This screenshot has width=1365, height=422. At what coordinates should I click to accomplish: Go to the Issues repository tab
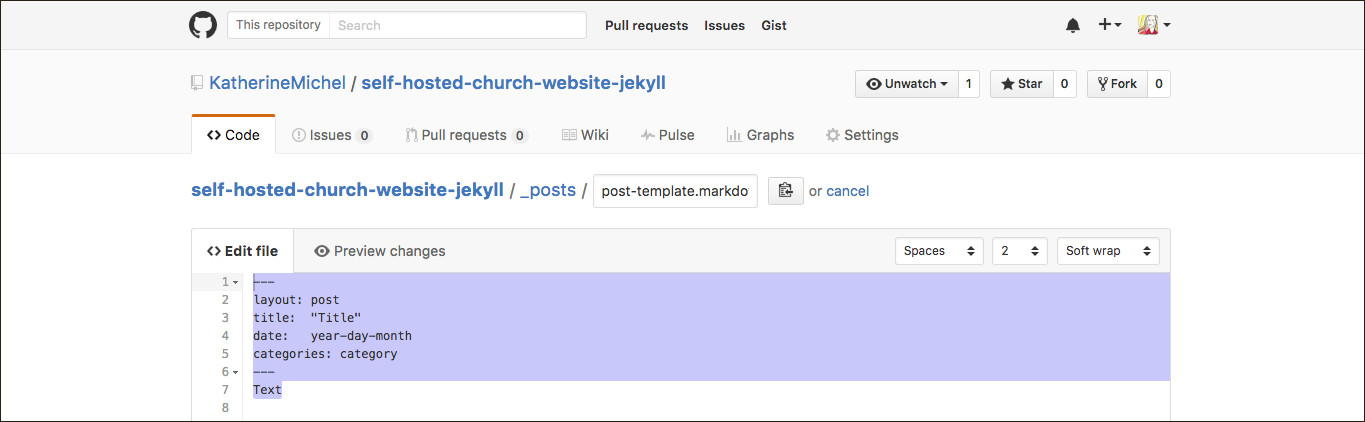tap(331, 135)
